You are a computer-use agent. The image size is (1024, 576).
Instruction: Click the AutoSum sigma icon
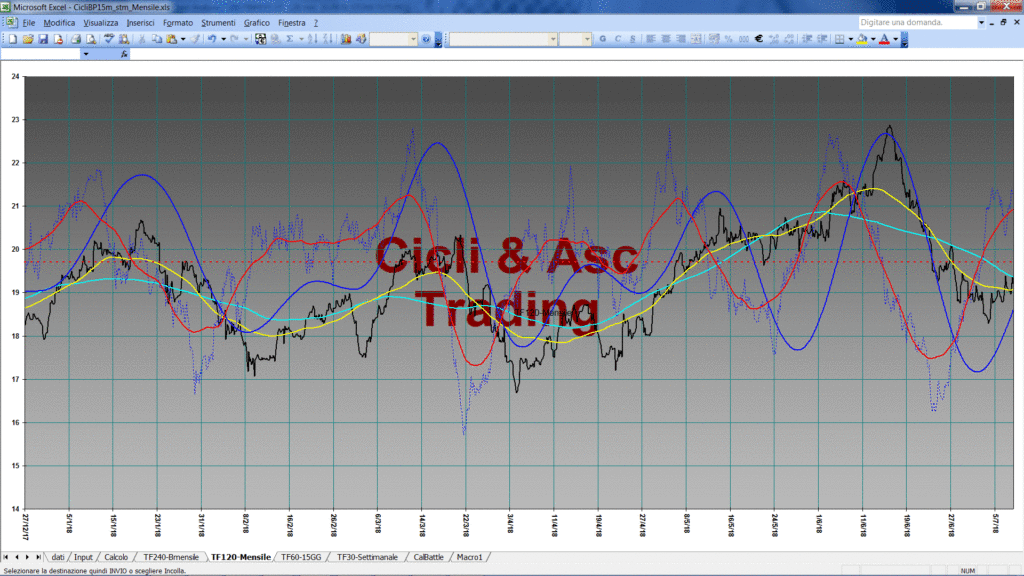pyautogui.click(x=290, y=39)
